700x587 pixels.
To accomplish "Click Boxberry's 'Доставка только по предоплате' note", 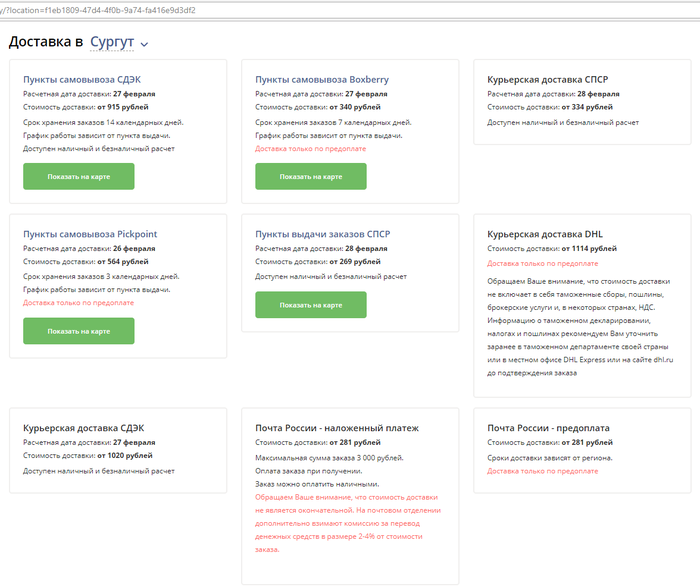I will 310,149.
